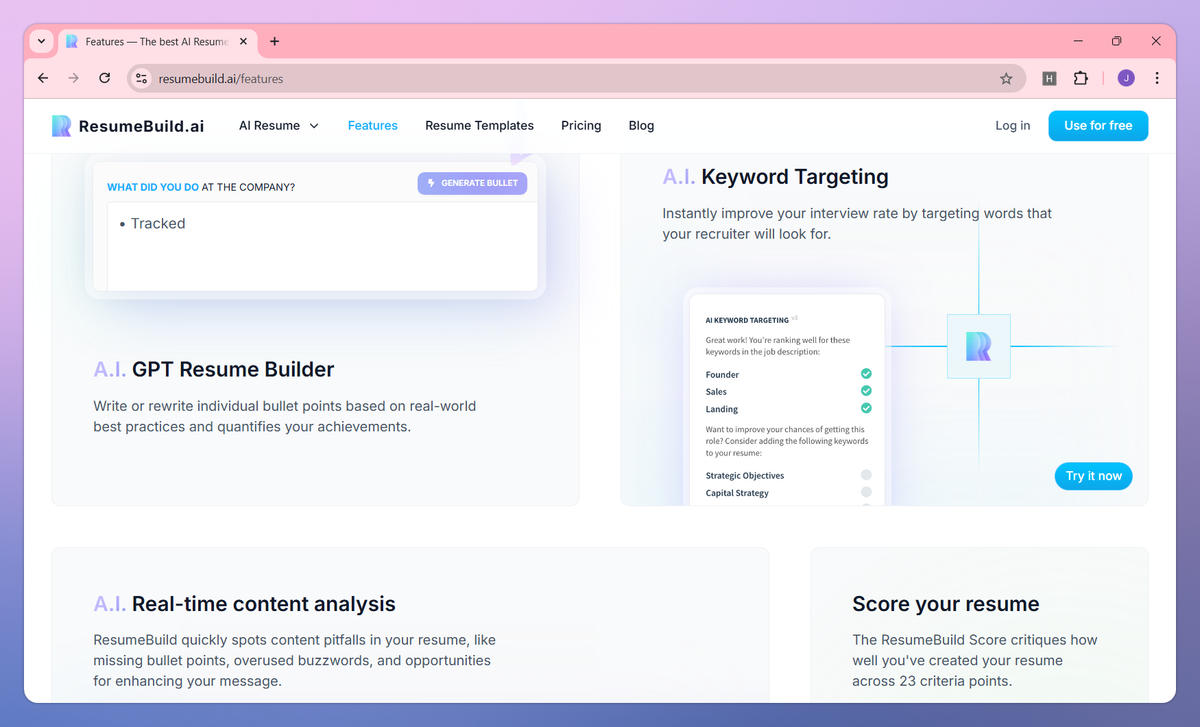Bookmark this page with the star icon

(x=1006, y=78)
